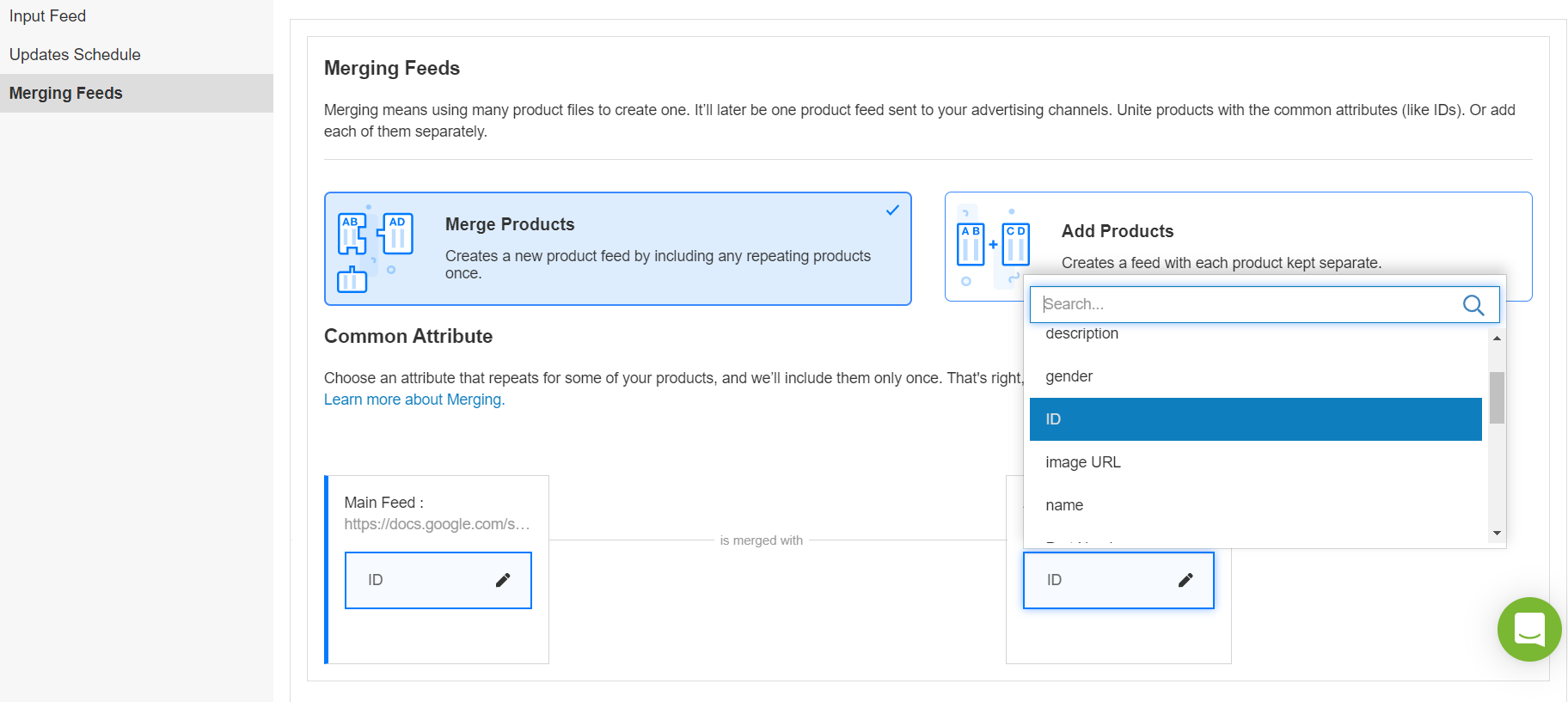
Task: Click the Add Products files illustration
Action: 993,247
